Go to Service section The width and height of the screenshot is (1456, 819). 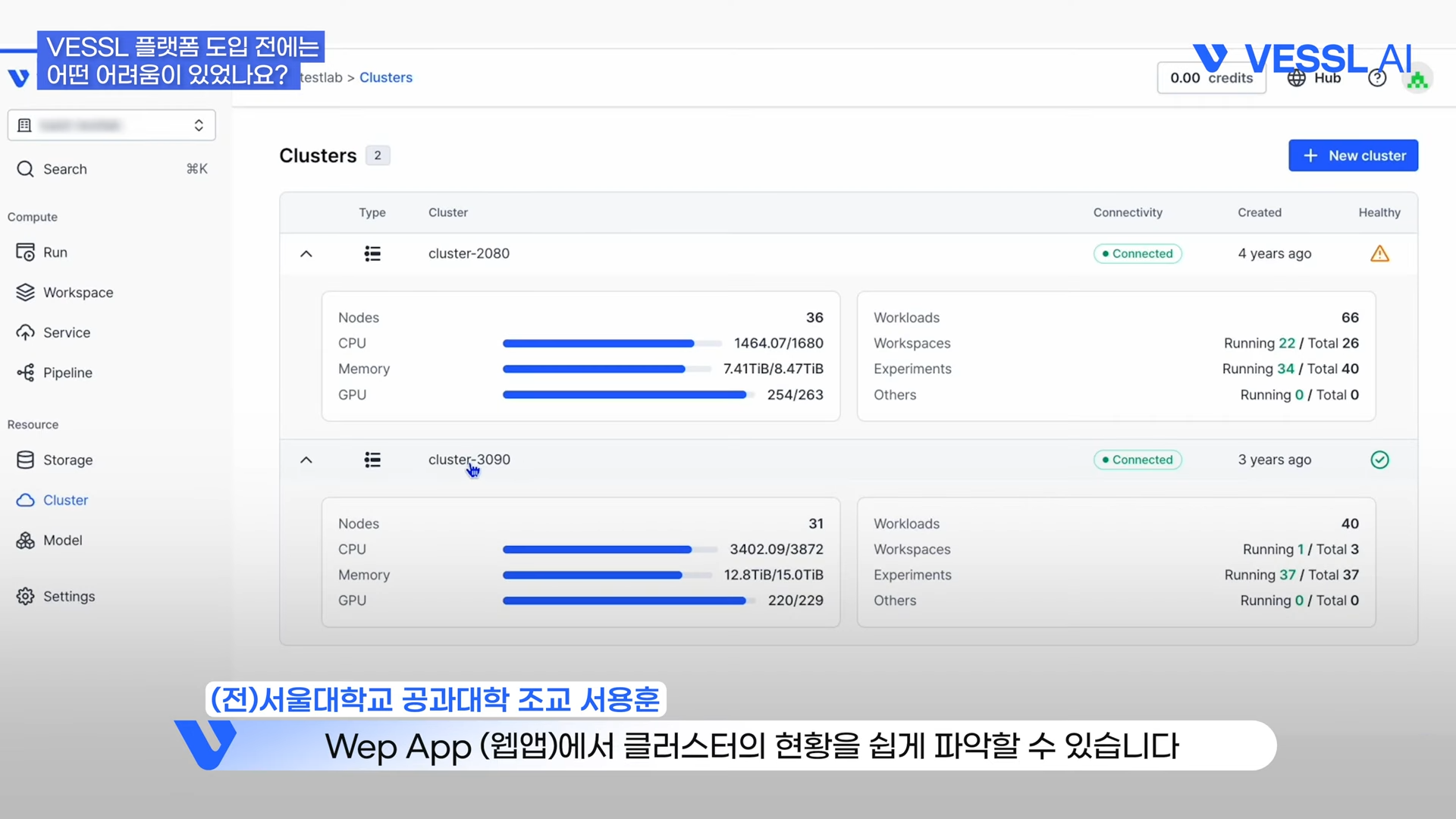67,332
